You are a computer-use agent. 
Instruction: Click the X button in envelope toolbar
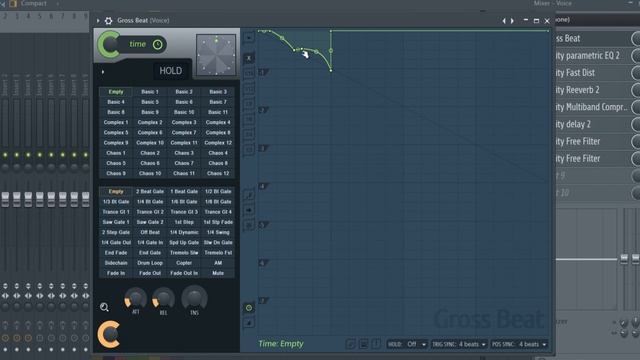(249, 58)
